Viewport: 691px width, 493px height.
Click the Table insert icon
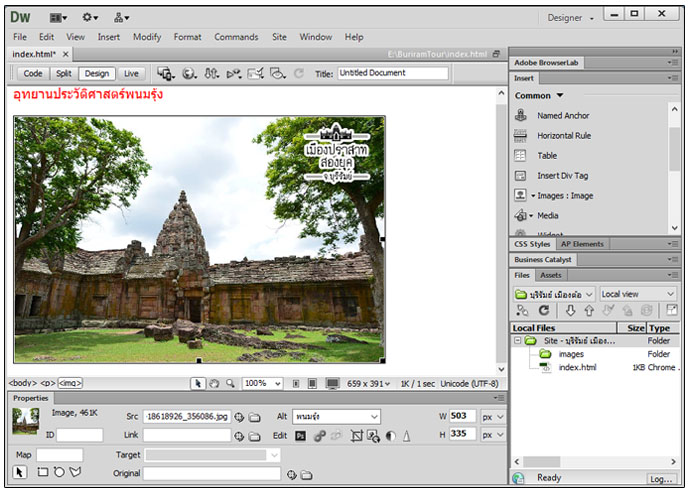(x=521, y=155)
